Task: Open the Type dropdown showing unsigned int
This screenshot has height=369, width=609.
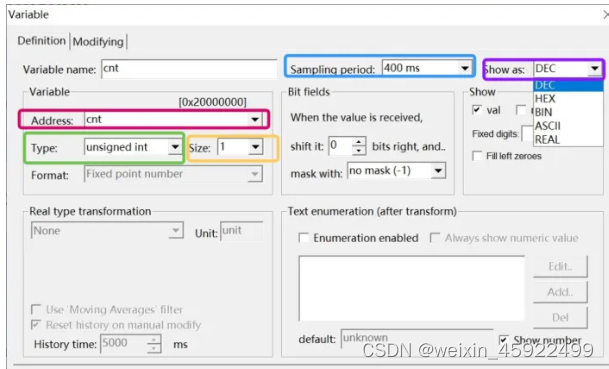Action: pos(175,147)
